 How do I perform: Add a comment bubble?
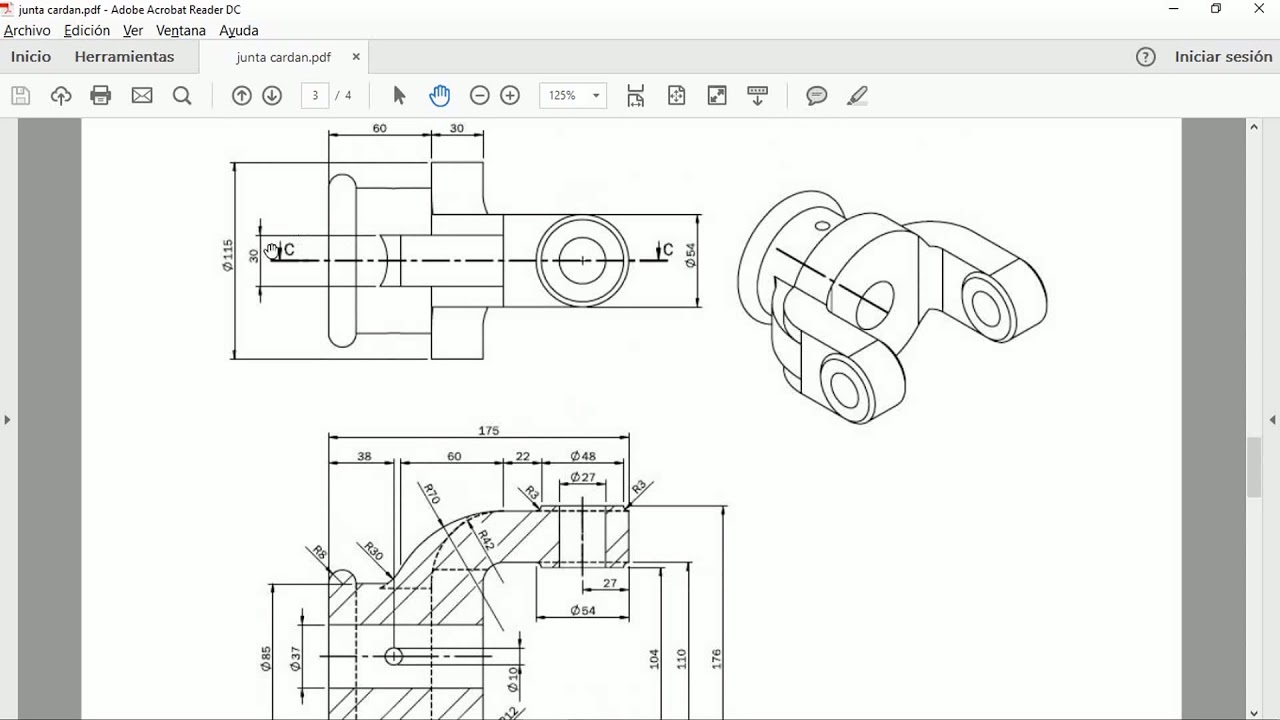point(817,96)
